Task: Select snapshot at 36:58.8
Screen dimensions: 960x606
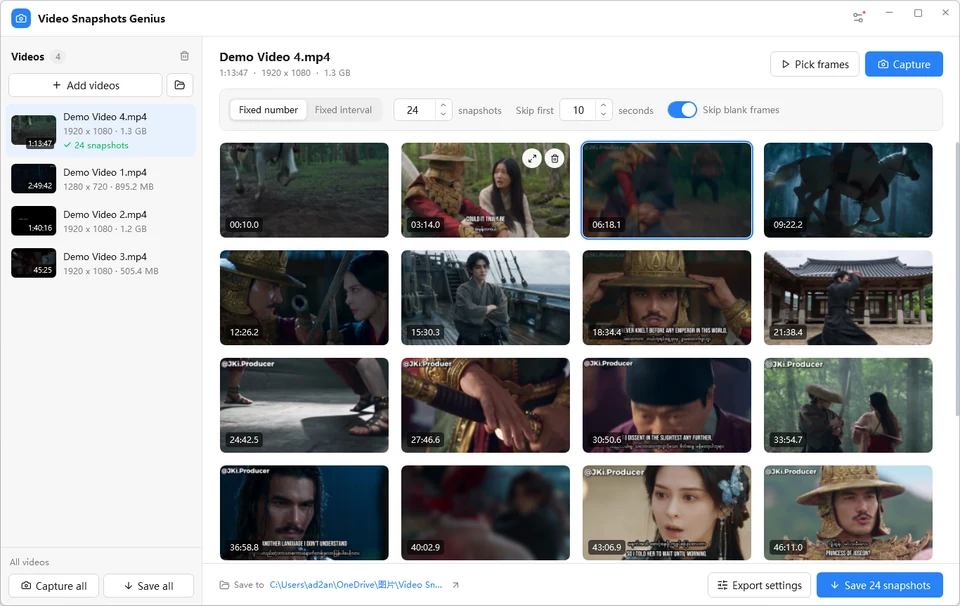Action: tap(304, 513)
